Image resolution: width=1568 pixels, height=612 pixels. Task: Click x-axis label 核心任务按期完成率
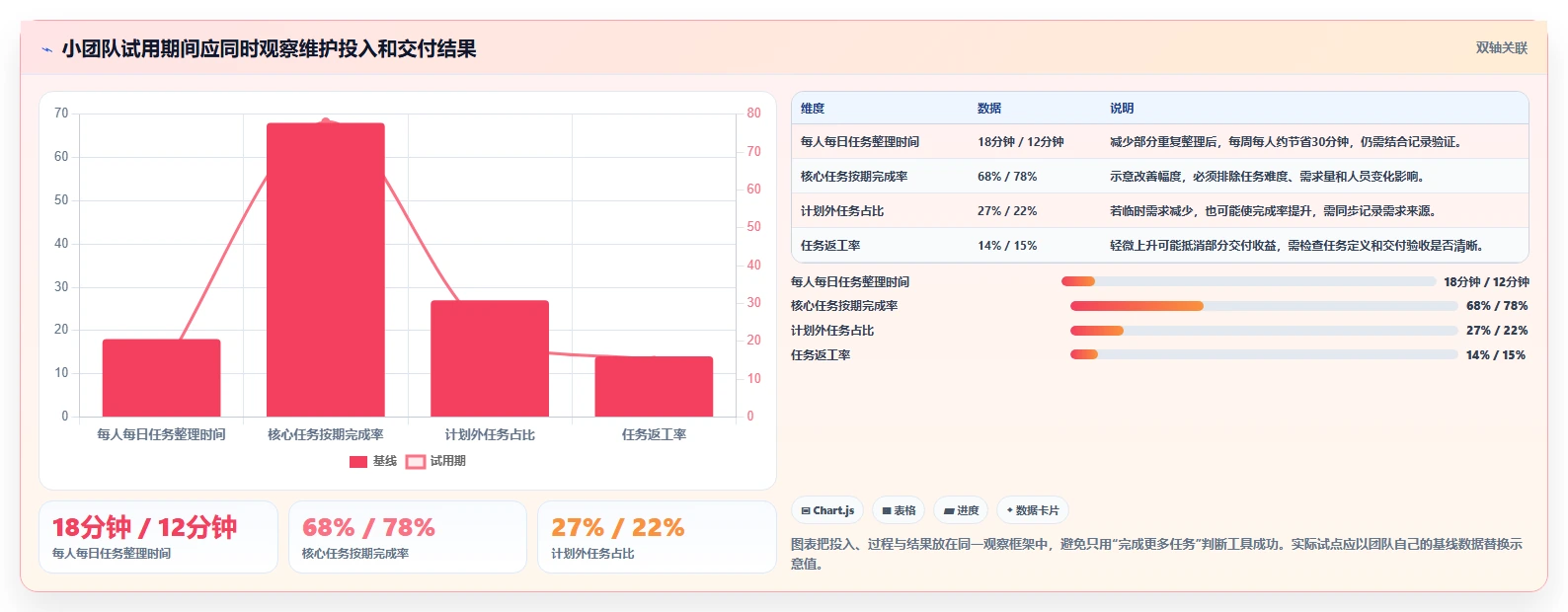click(325, 434)
